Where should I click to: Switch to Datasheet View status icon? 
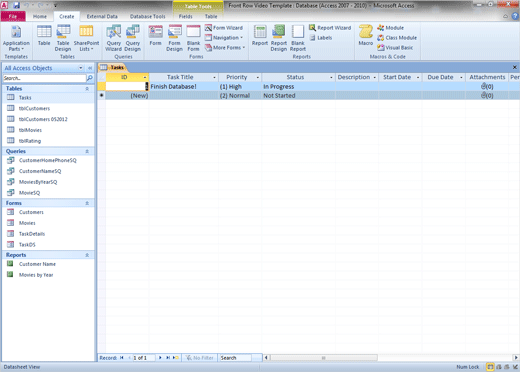pos(490,367)
